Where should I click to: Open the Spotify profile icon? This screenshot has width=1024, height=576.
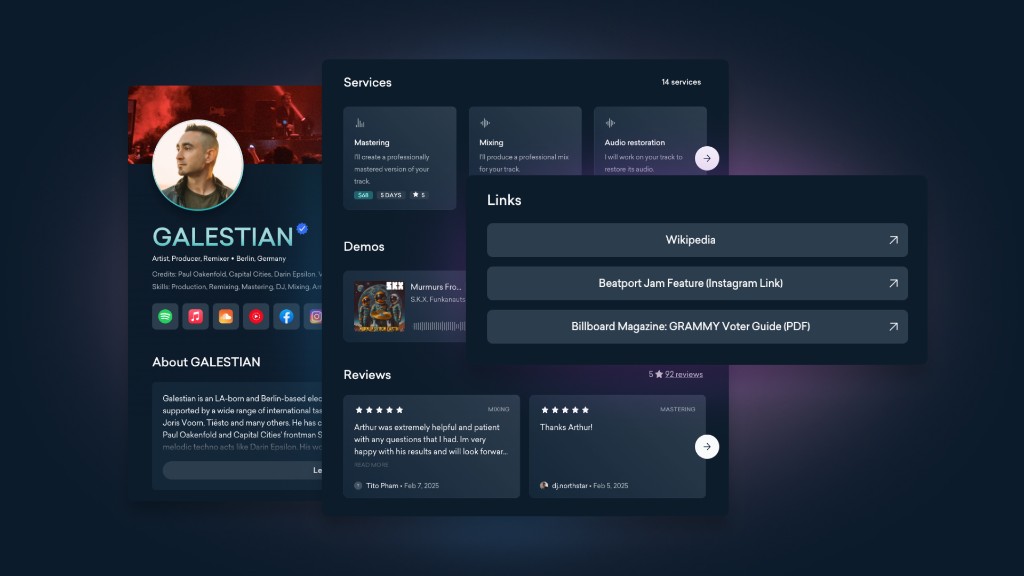point(165,316)
